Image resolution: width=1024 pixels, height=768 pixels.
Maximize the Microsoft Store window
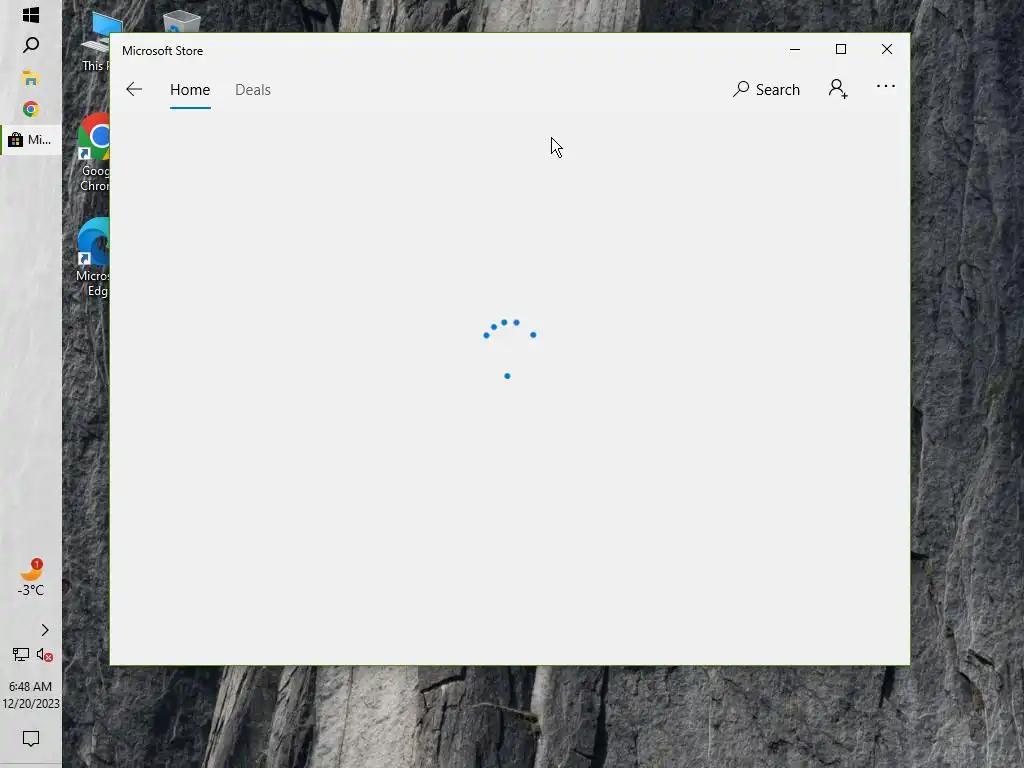point(841,50)
